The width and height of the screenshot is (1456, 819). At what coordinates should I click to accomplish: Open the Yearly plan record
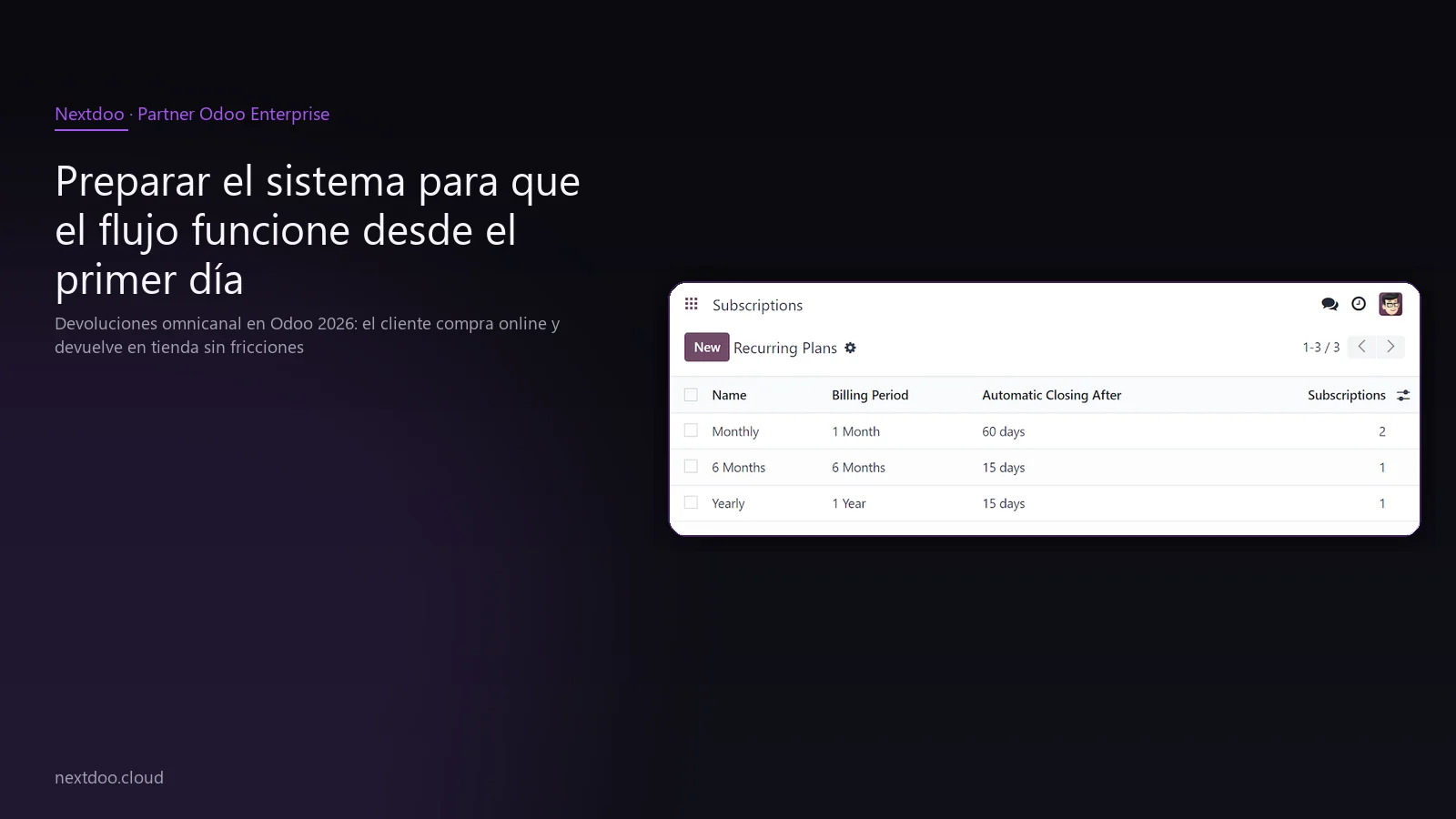click(728, 503)
